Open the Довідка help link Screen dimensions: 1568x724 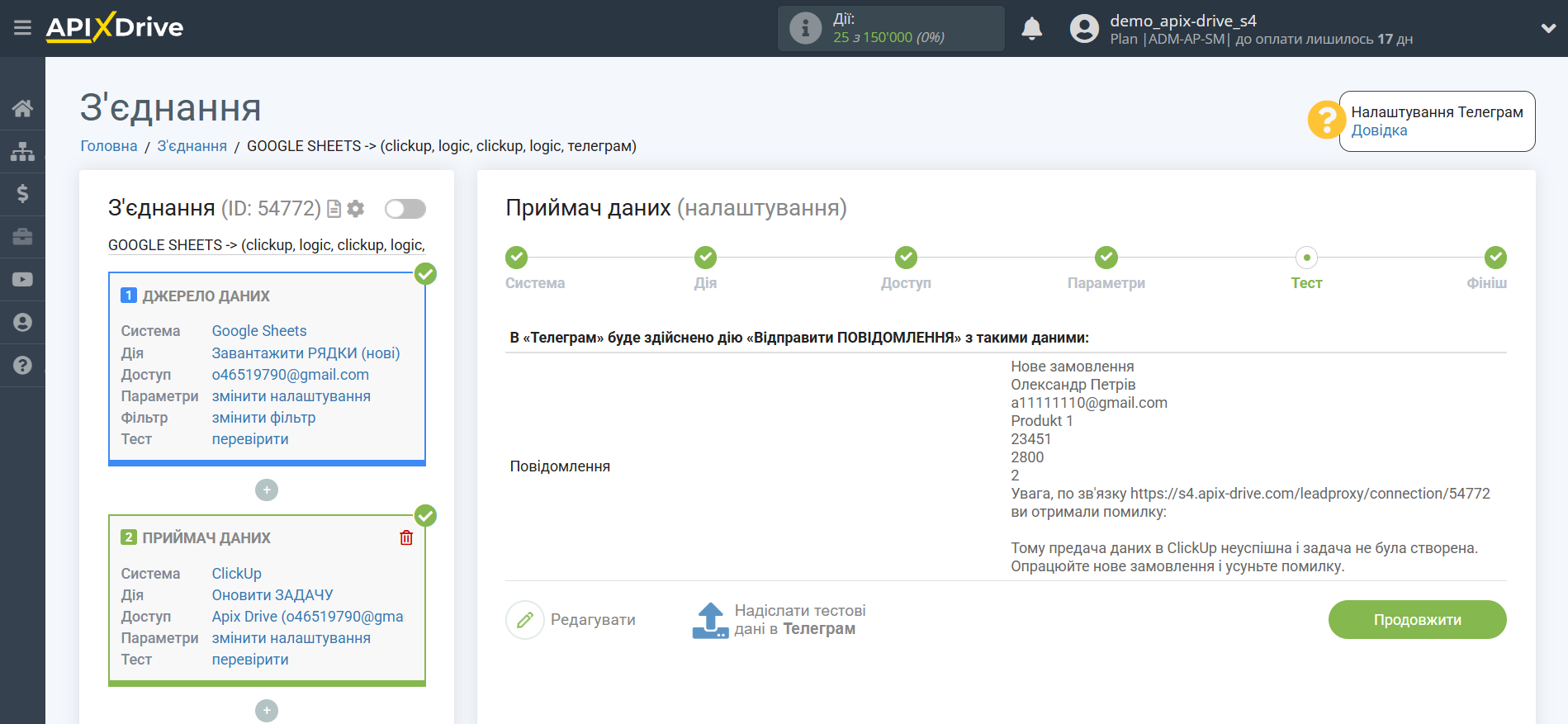click(1379, 130)
